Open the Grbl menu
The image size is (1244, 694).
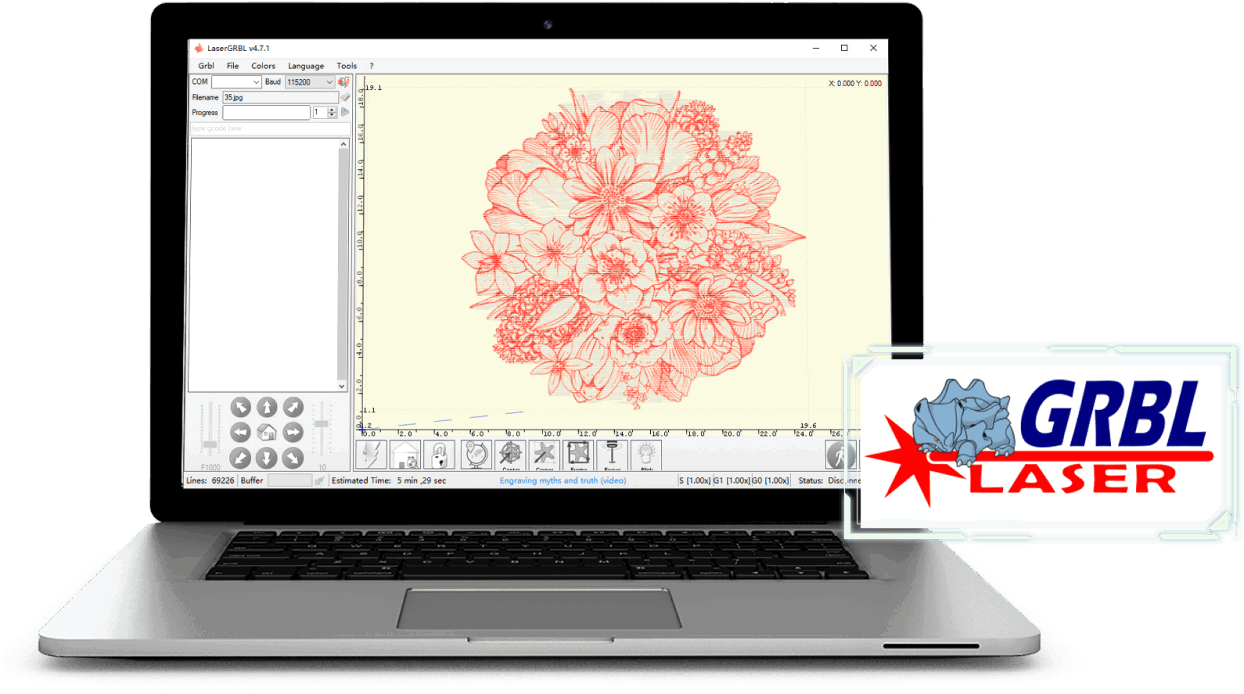(x=206, y=66)
